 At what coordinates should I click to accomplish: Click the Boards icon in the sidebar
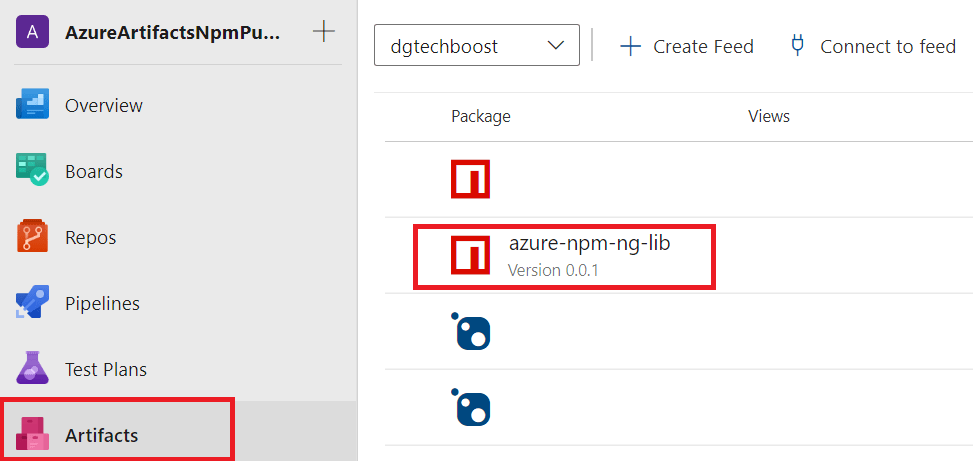32,171
